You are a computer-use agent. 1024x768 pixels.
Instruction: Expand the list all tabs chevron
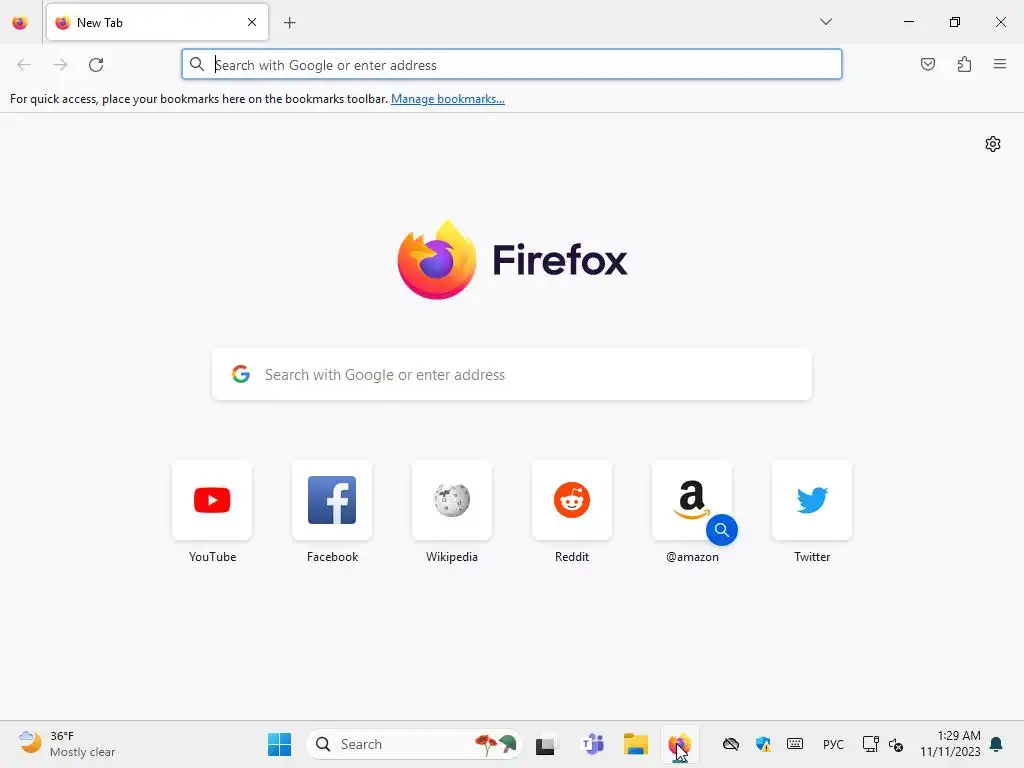pyautogui.click(x=825, y=22)
